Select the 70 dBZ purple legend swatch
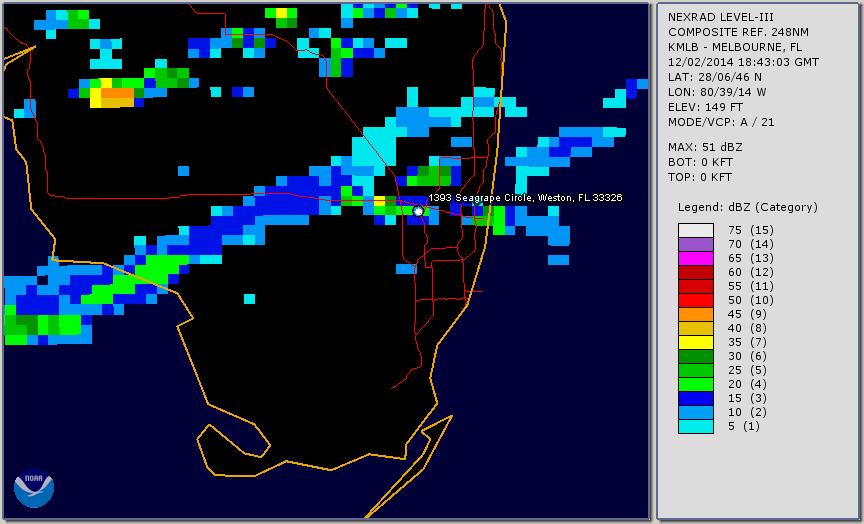 696,244
